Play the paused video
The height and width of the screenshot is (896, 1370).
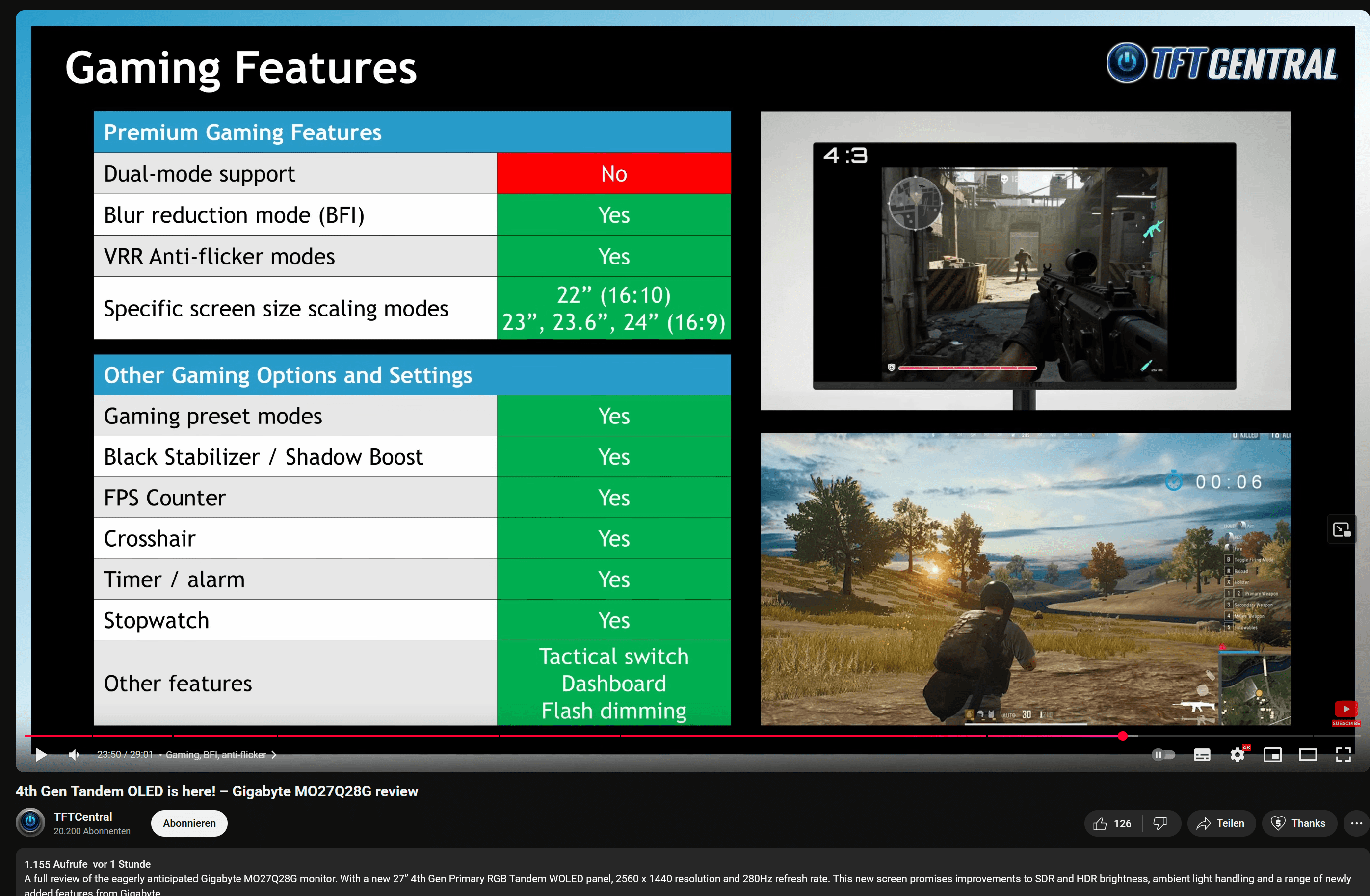(41, 754)
